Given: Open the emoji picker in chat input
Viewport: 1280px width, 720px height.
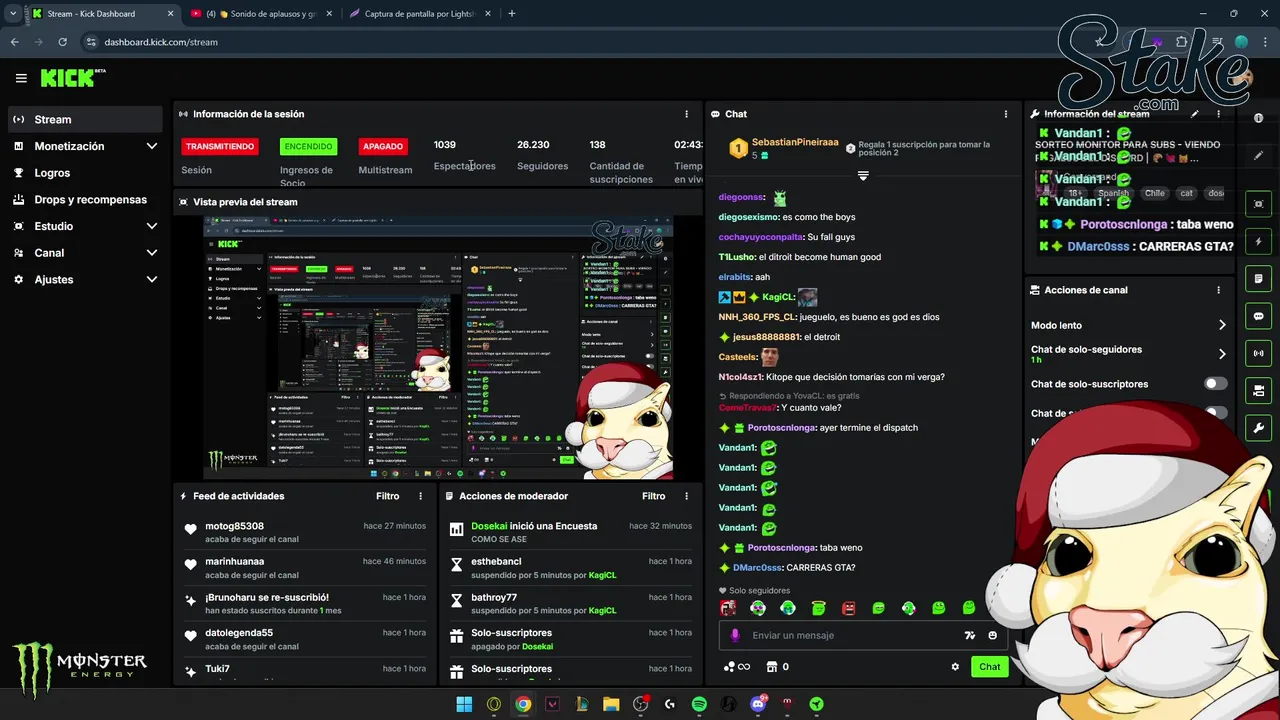Looking at the screenshot, I should (x=993, y=635).
